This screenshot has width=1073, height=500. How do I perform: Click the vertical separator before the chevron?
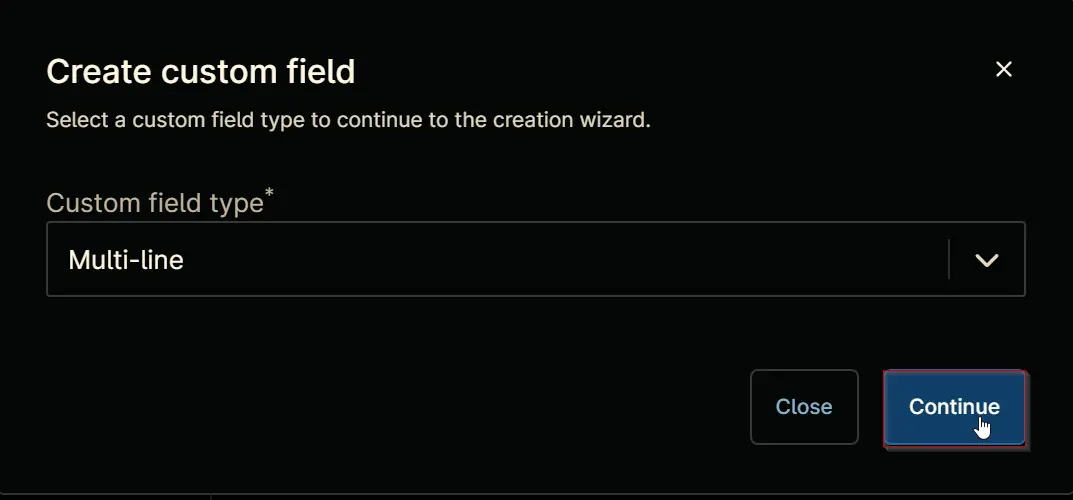click(x=949, y=259)
